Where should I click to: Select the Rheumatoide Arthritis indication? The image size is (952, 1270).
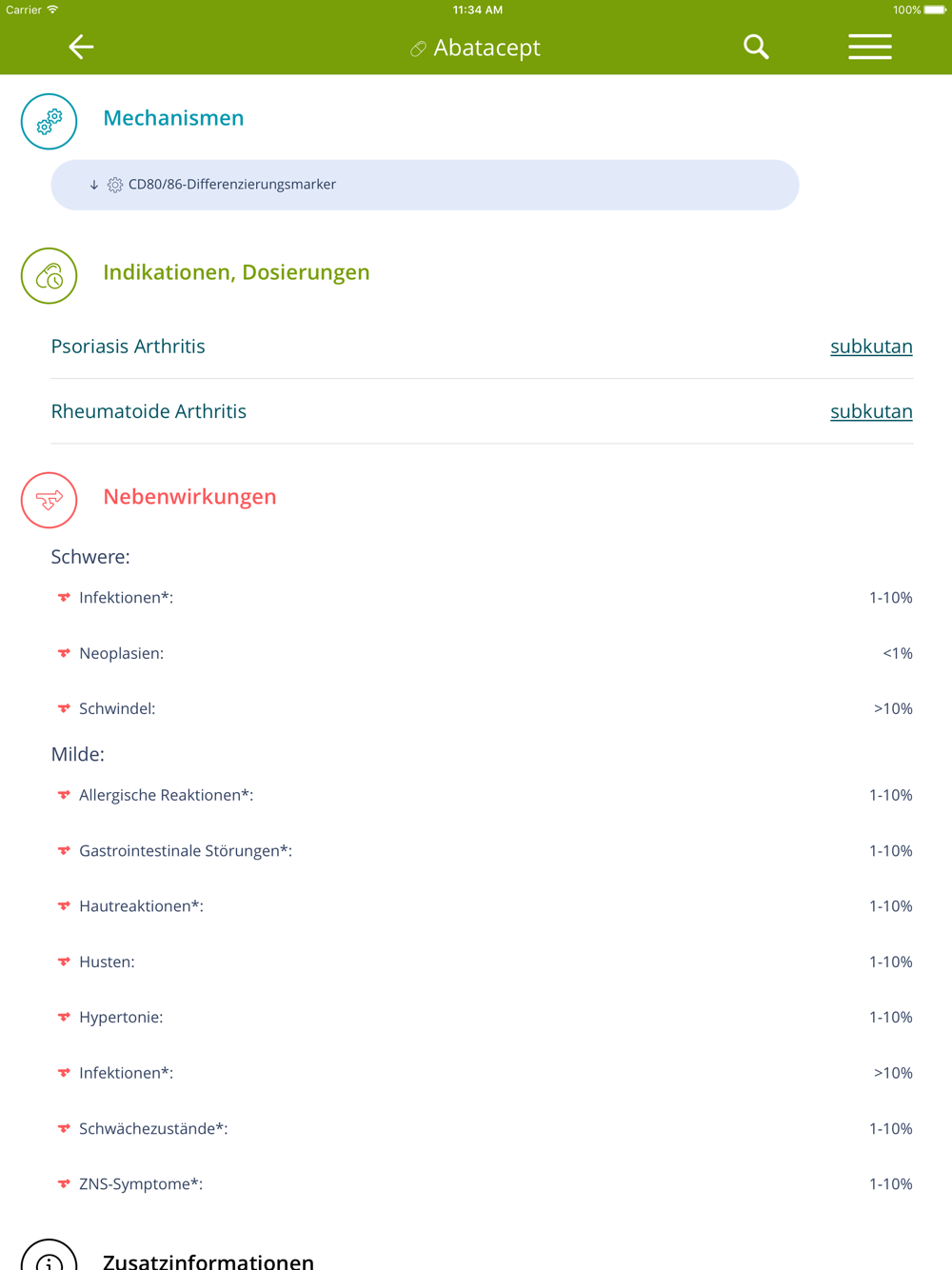pos(149,411)
